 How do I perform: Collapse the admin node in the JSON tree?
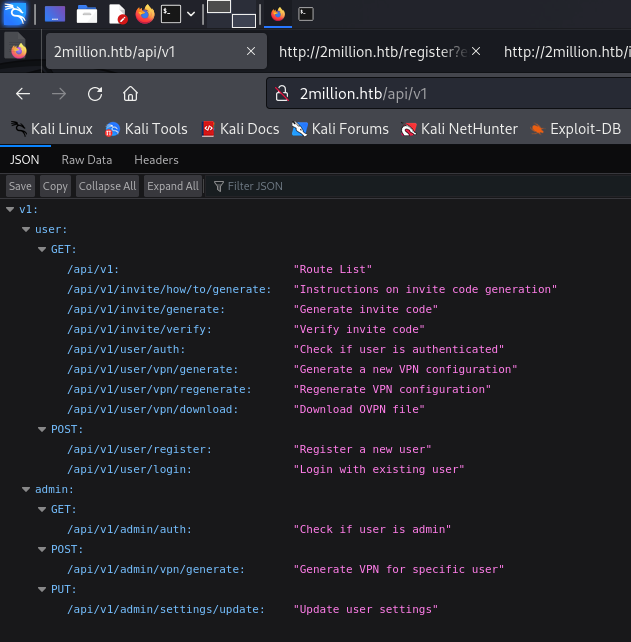[26, 490]
